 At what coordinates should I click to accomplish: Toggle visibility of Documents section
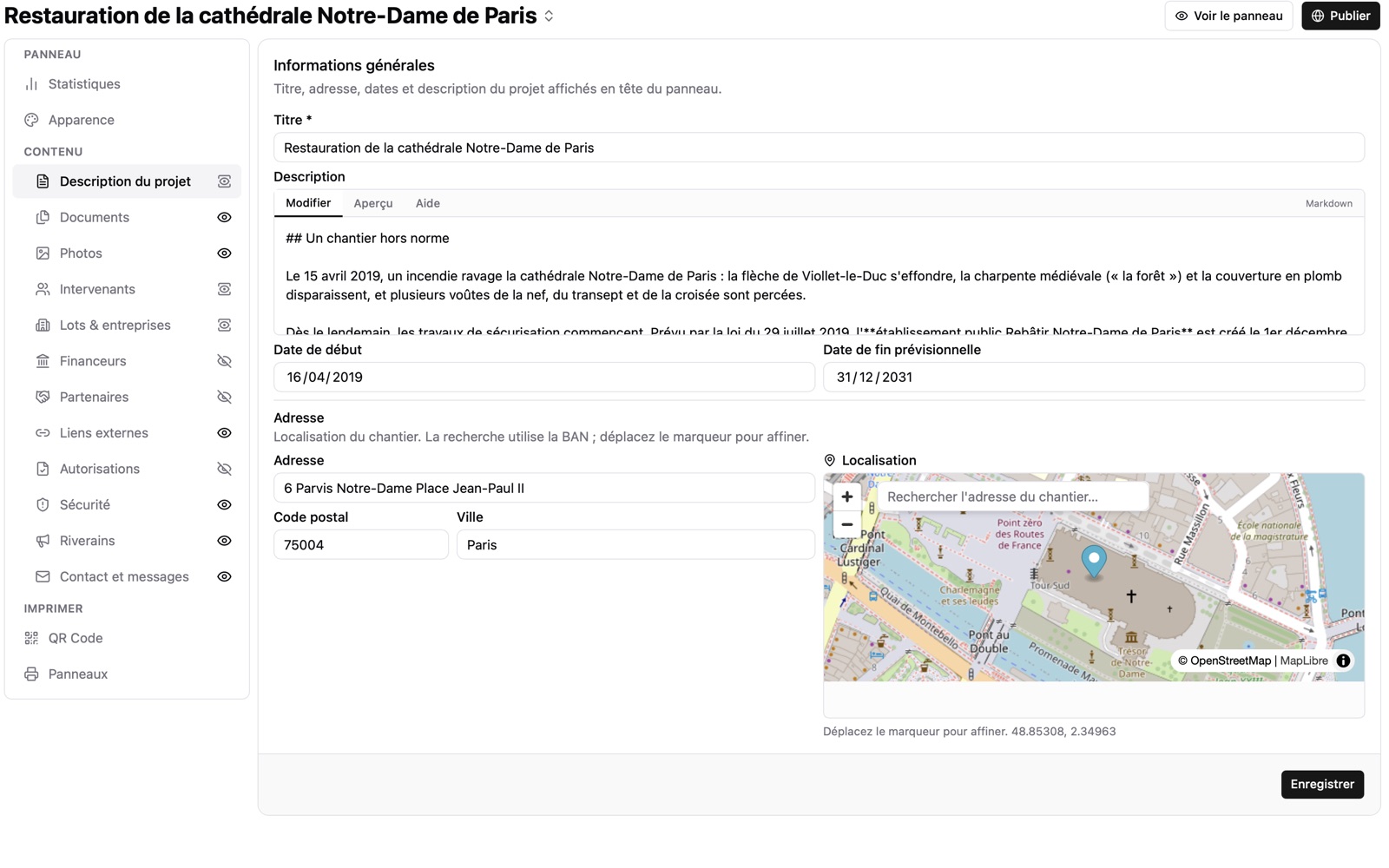click(224, 217)
